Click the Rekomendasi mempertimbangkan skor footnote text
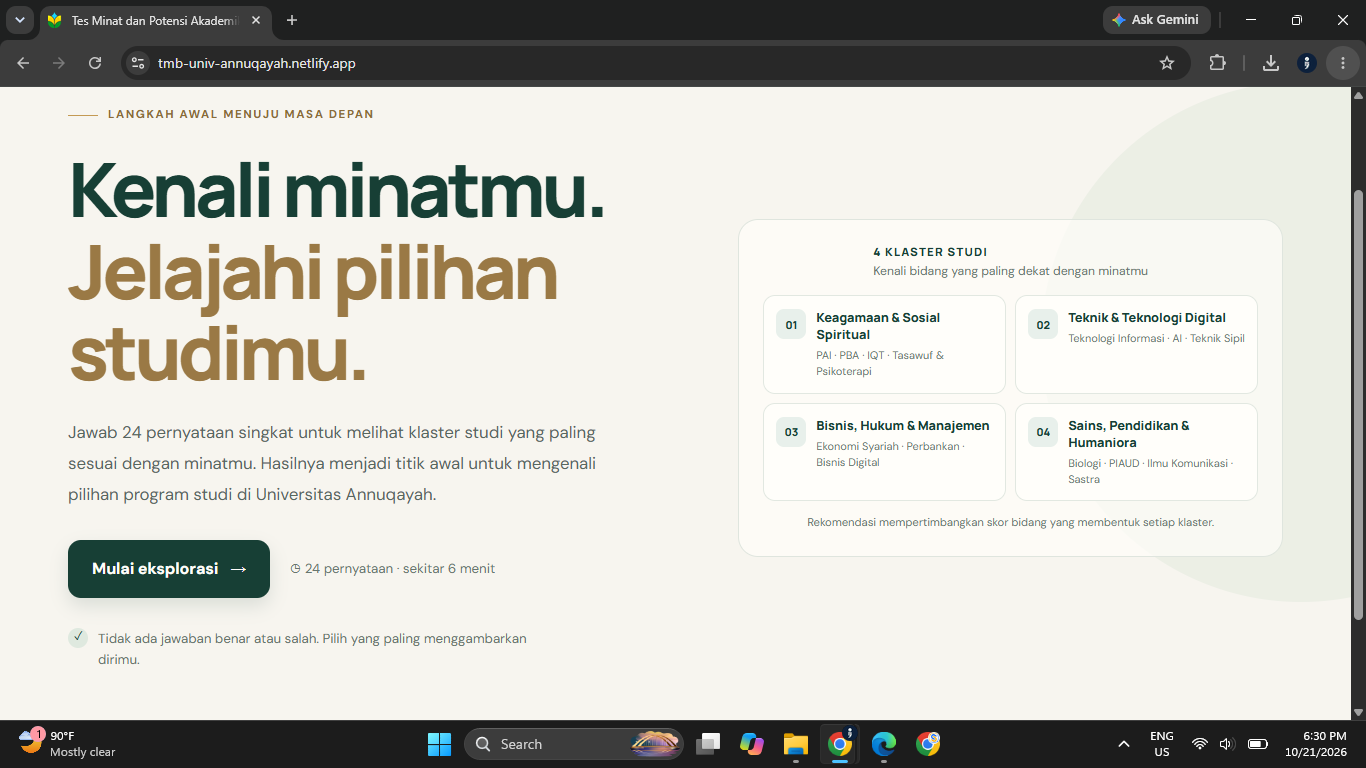The height and width of the screenshot is (768, 1366). pos(1010,522)
